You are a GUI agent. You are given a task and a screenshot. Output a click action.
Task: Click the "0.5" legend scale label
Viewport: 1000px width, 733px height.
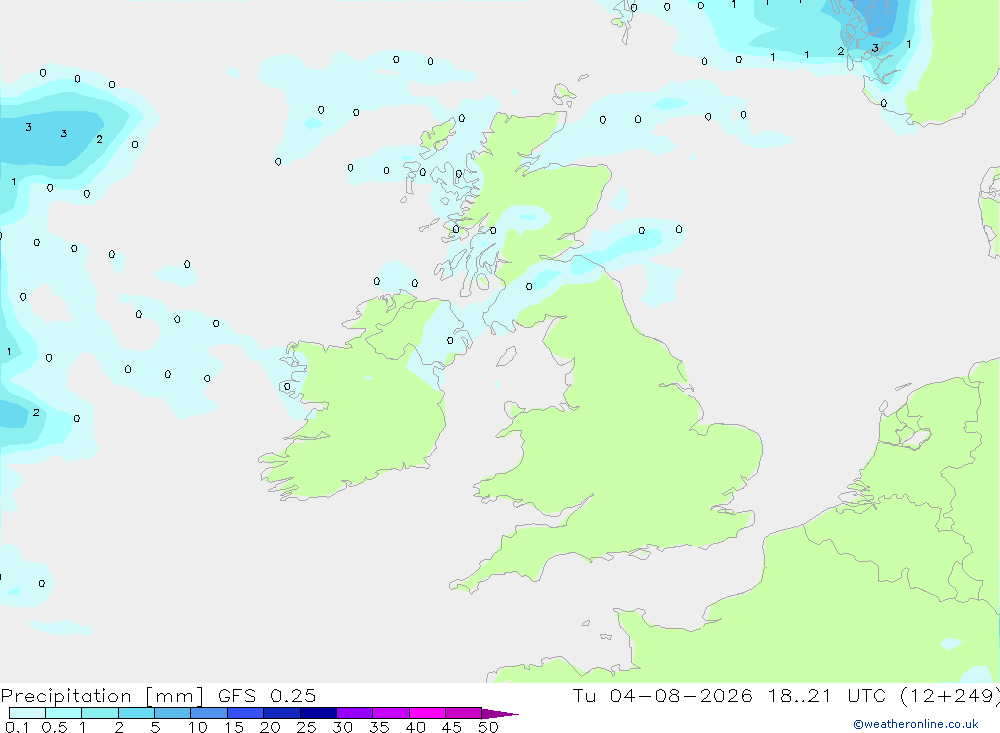click(54, 727)
